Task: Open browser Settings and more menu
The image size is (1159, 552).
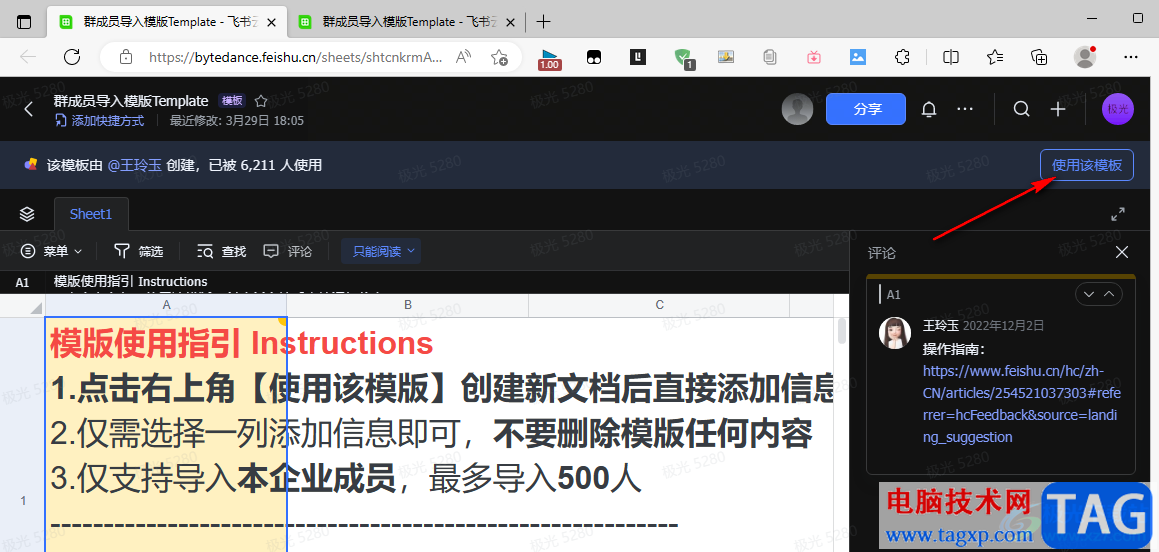Action: click(1131, 57)
